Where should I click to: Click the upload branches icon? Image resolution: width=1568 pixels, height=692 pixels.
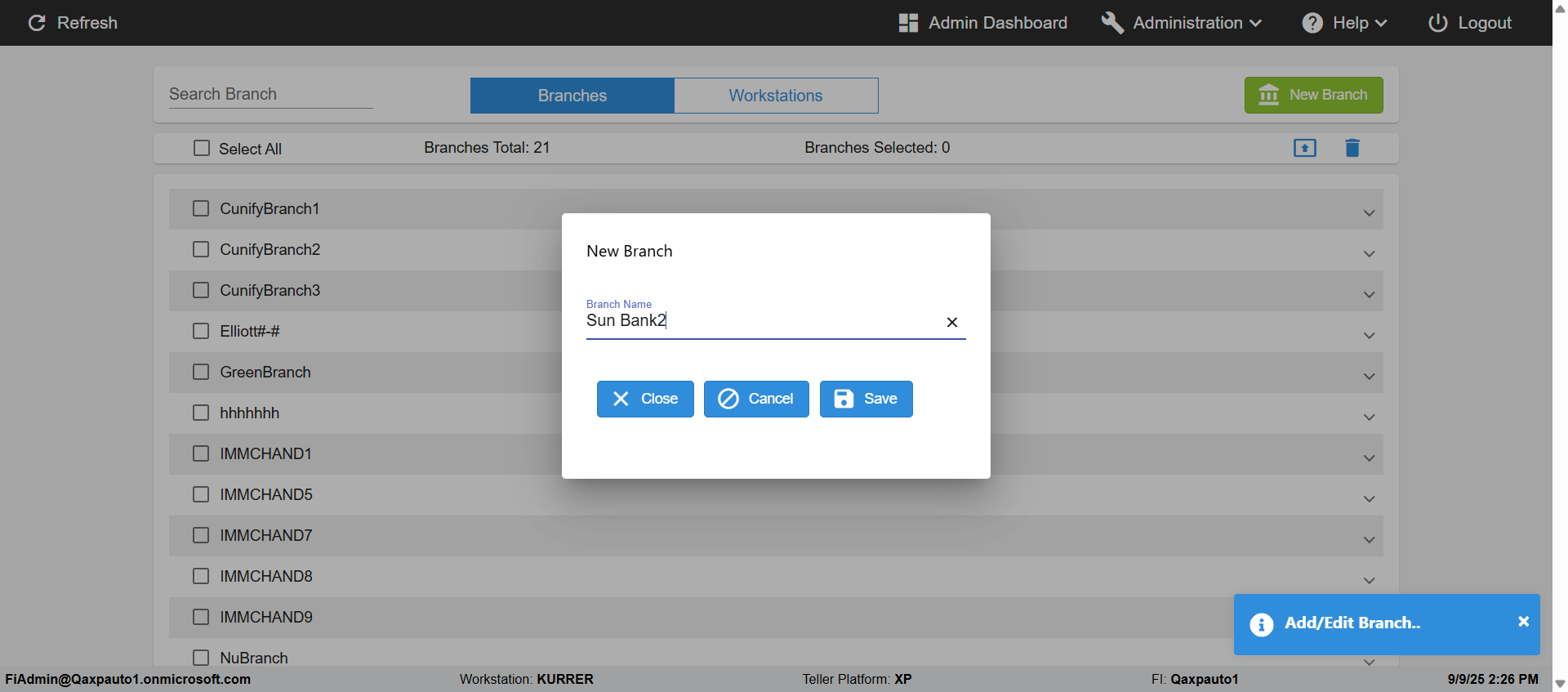pos(1305,148)
